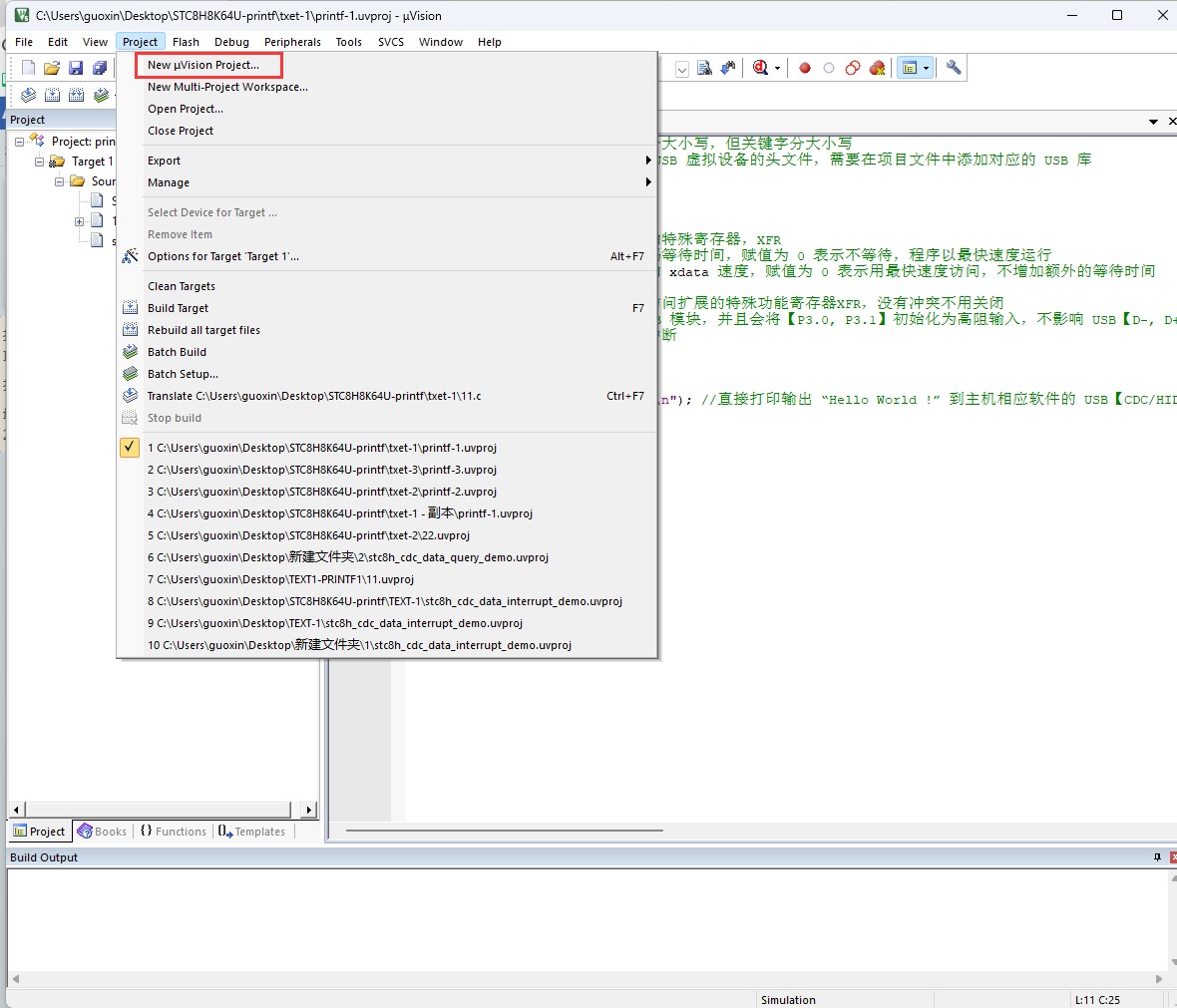The height and width of the screenshot is (1008, 1177).
Task: Open the Window menu
Action: (x=441, y=42)
